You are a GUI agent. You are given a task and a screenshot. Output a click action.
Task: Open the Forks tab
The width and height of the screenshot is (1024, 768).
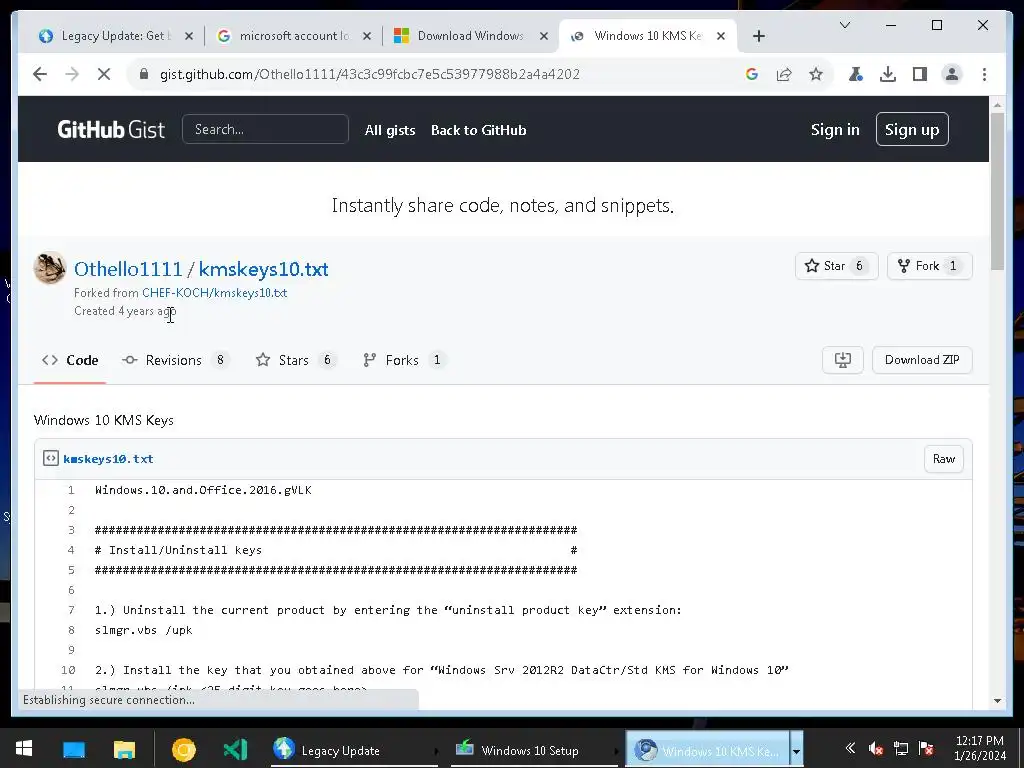point(404,360)
